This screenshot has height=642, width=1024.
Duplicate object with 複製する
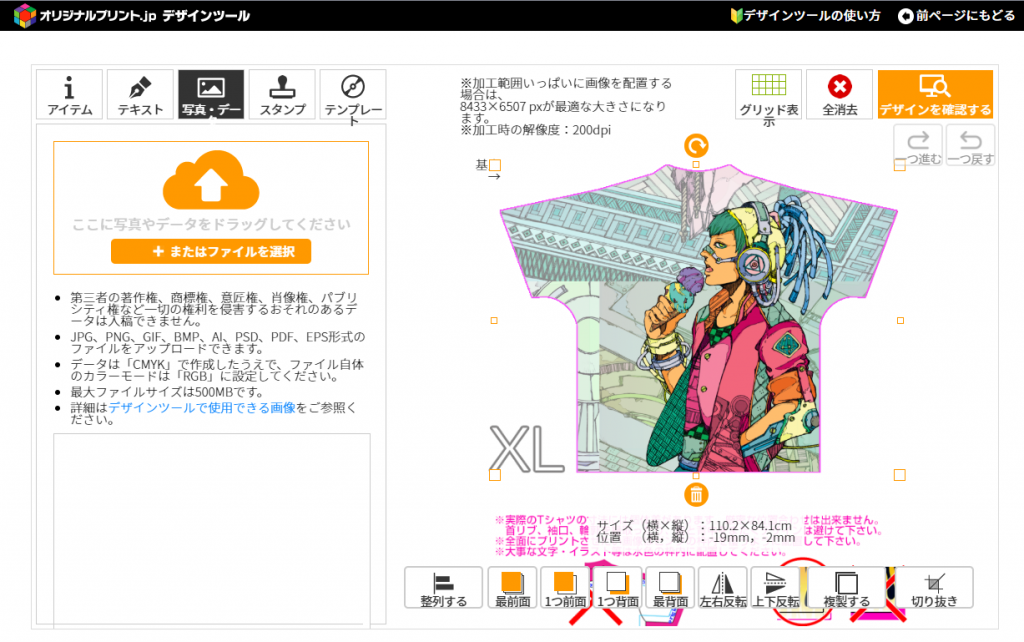point(846,588)
